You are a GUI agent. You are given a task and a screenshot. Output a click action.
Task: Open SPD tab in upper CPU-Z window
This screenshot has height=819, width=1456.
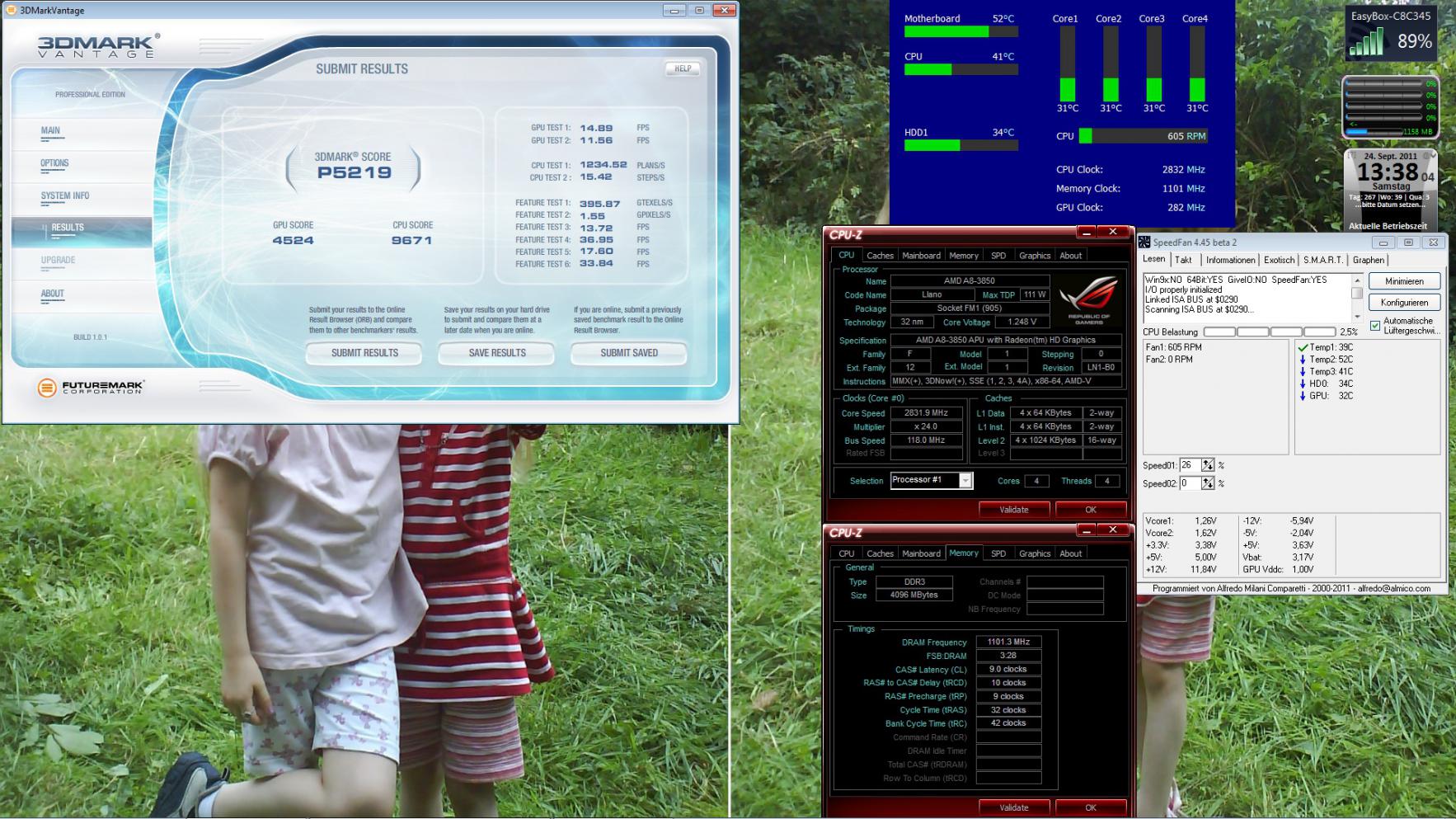coord(998,256)
